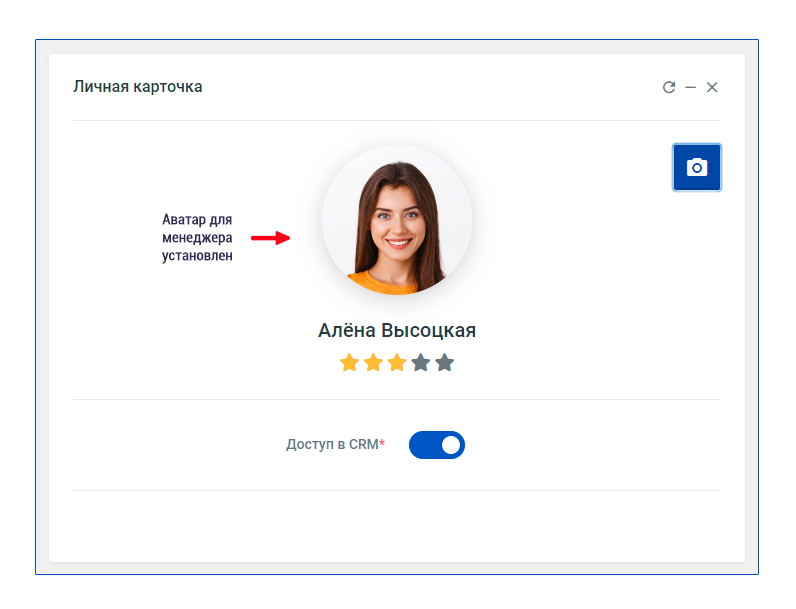The image size is (796, 609).
Task: Refresh the personal card panel
Action: click(669, 87)
